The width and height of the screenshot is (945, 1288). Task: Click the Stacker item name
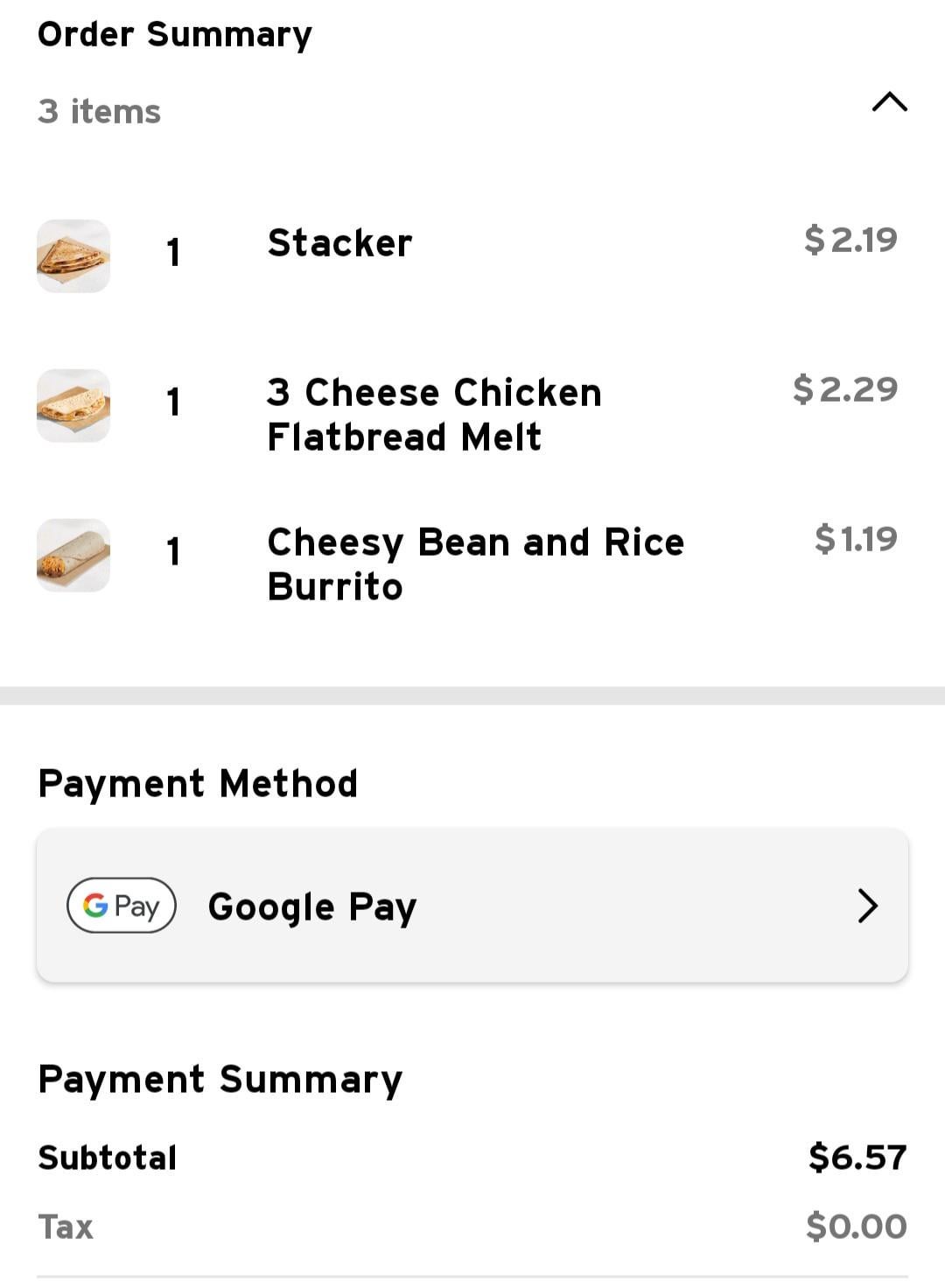339,243
